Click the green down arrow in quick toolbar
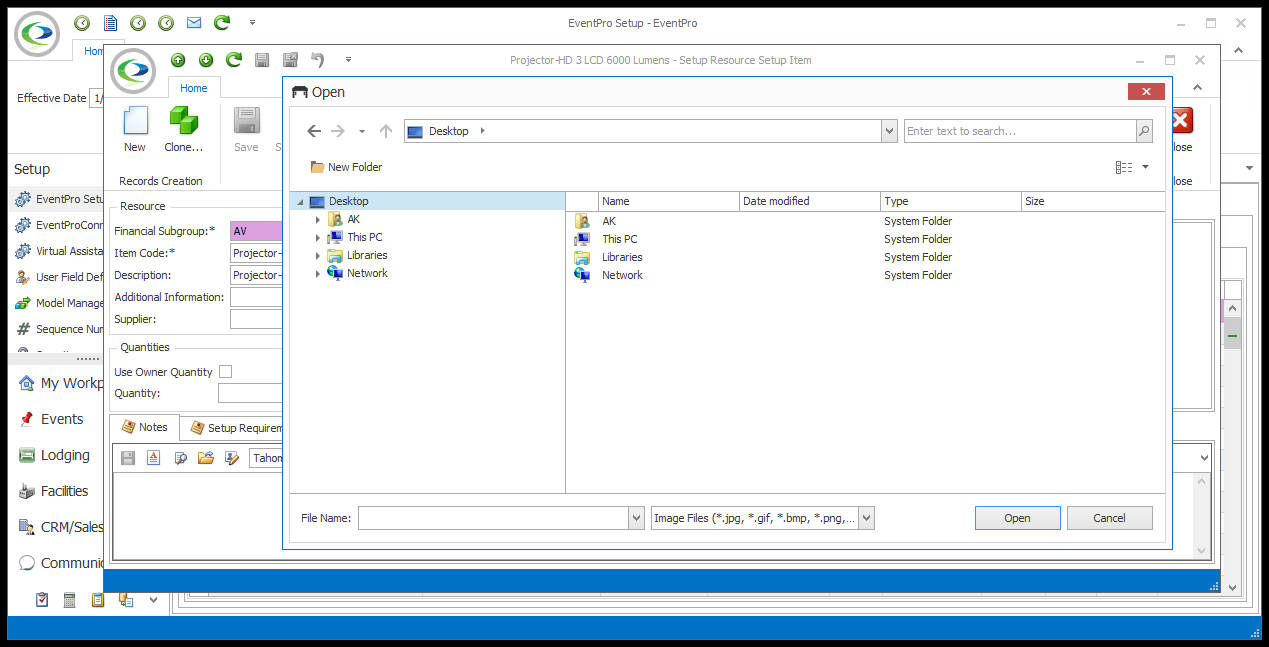This screenshot has width=1269, height=647. pos(206,60)
